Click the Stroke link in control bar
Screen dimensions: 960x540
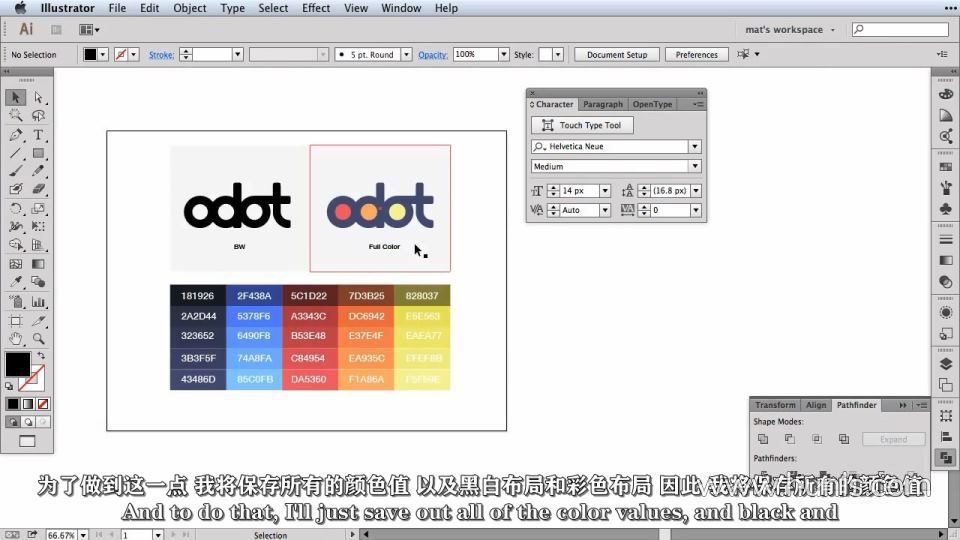[x=161, y=54]
